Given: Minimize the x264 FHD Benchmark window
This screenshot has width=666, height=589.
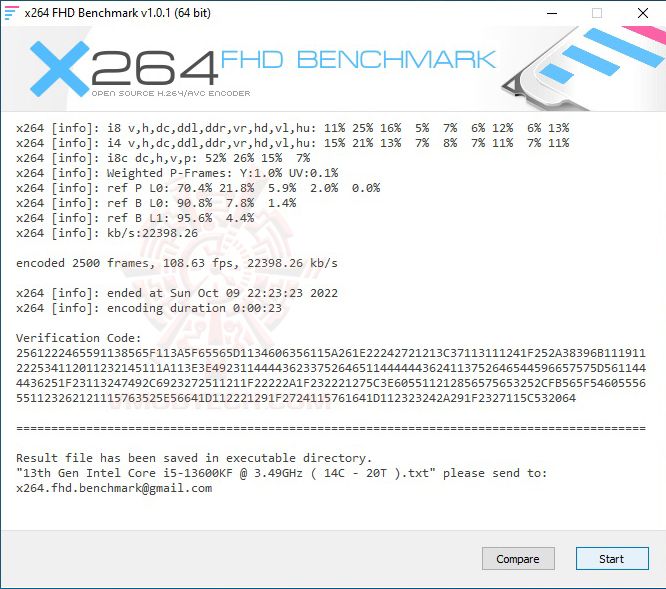Looking at the screenshot, I should [552, 13].
